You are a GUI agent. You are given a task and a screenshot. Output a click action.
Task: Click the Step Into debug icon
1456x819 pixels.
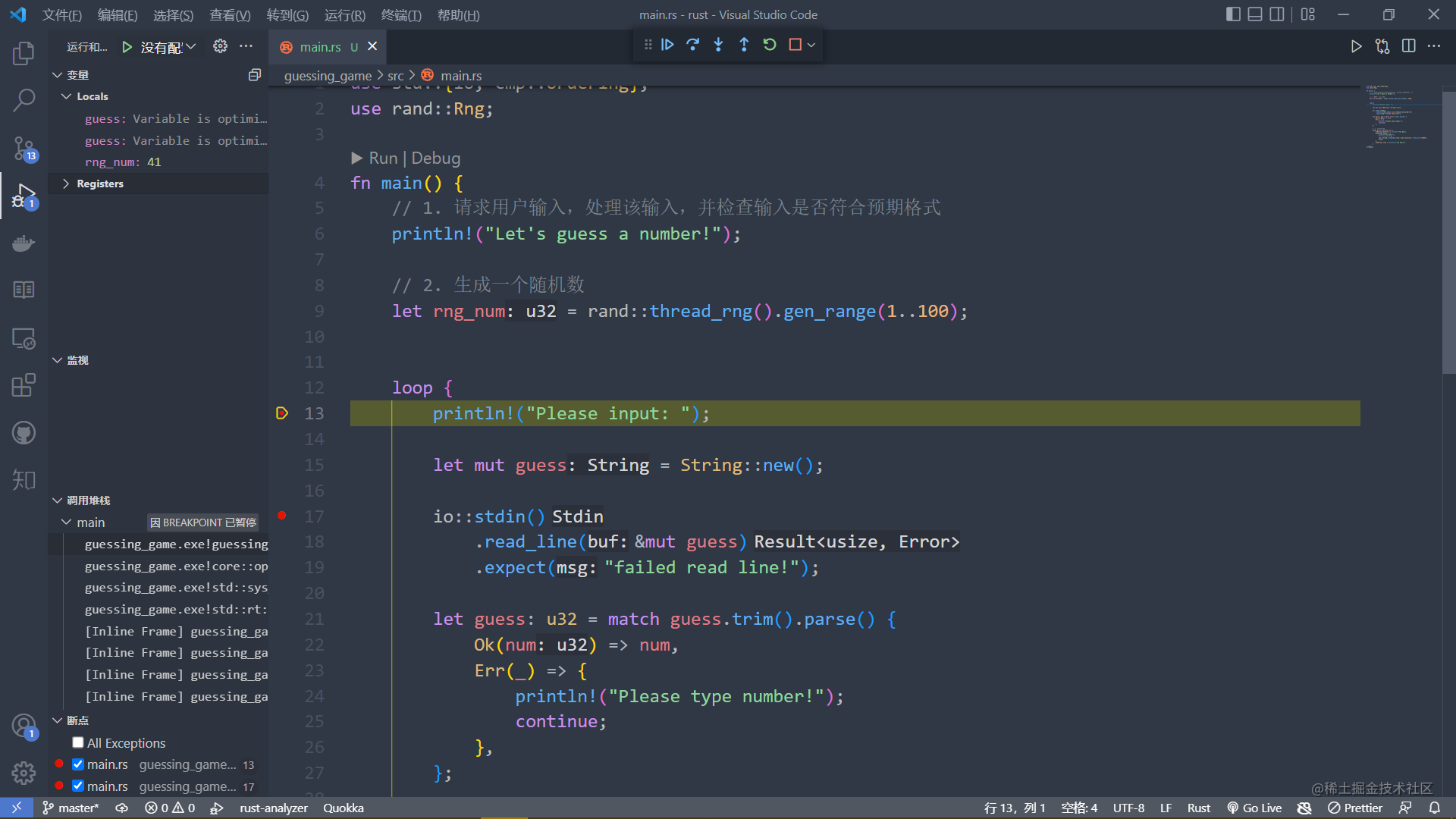(718, 45)
